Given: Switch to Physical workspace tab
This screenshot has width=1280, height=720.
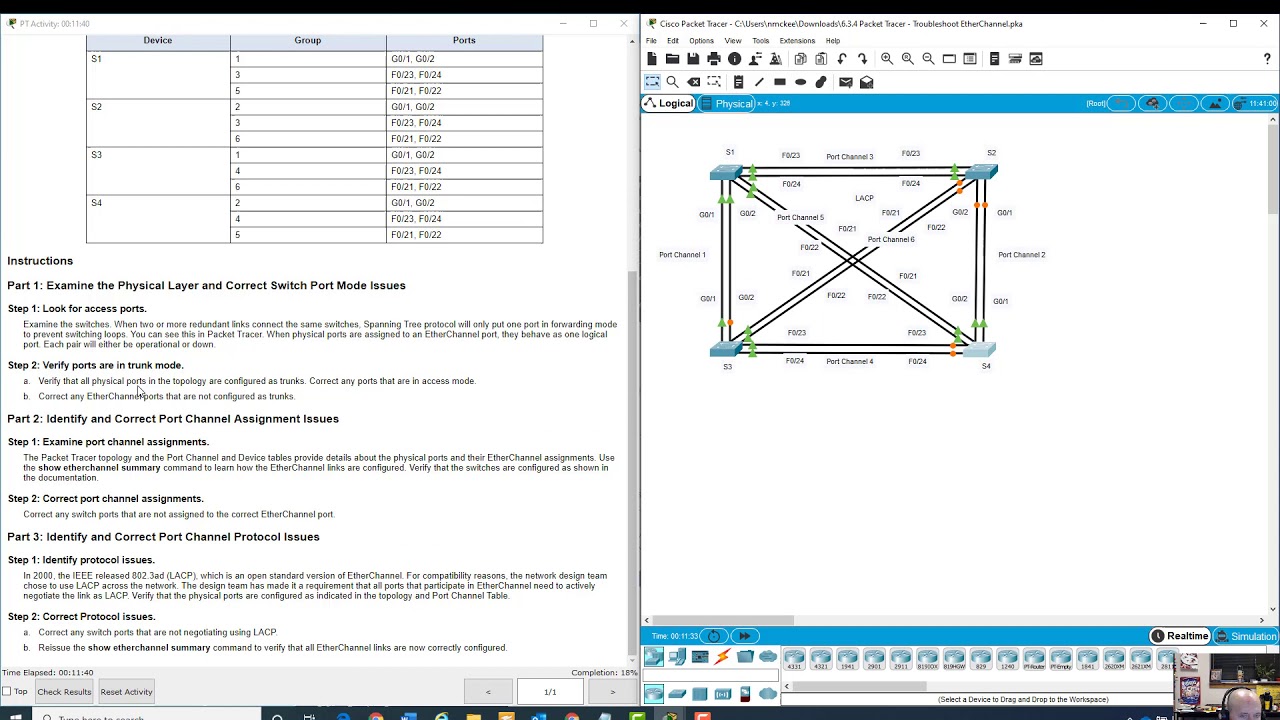Looking at the screenshot, I should (727, 103).
